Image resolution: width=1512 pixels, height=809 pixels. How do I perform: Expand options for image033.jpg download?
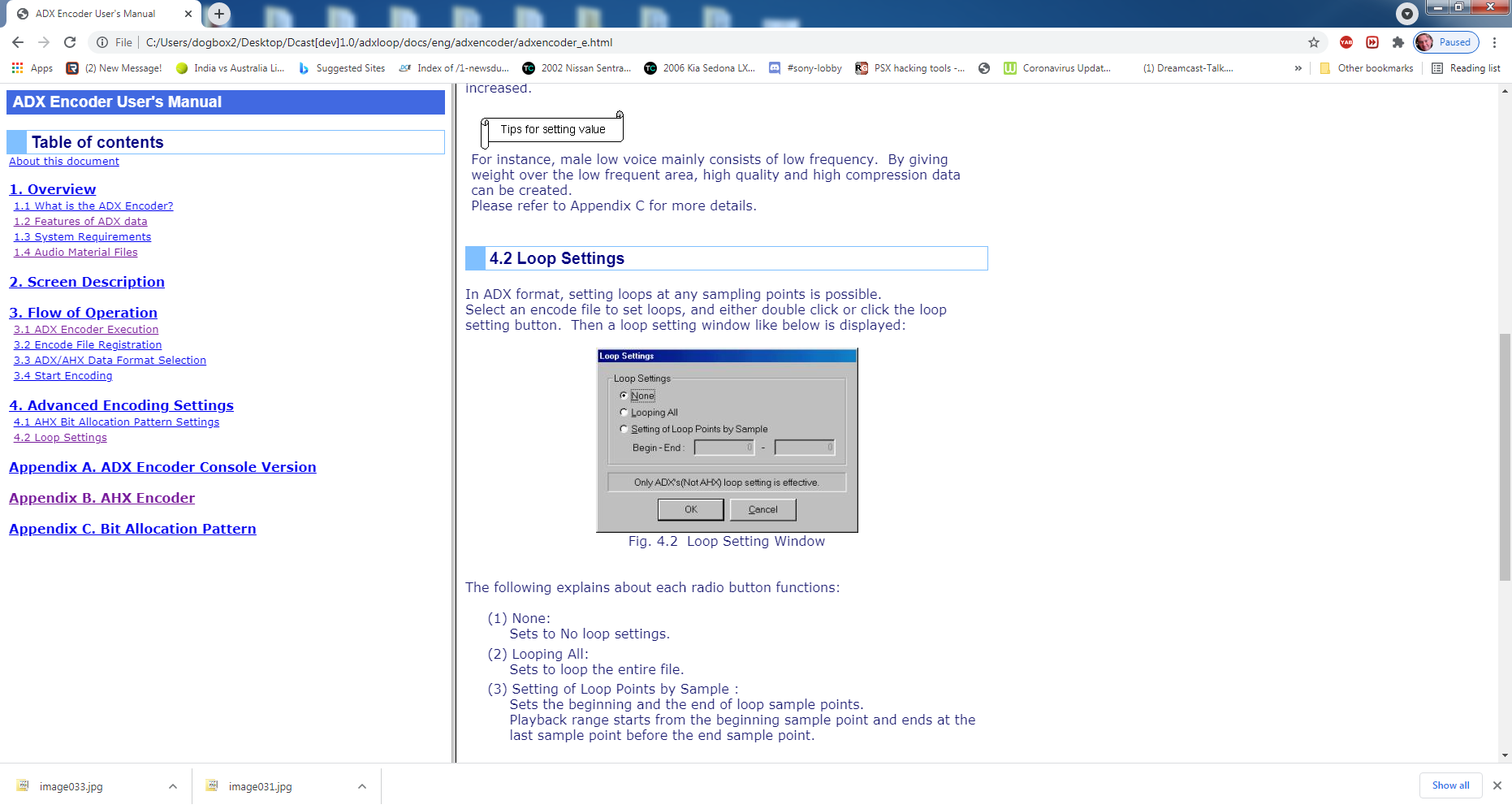pos(173,786)
